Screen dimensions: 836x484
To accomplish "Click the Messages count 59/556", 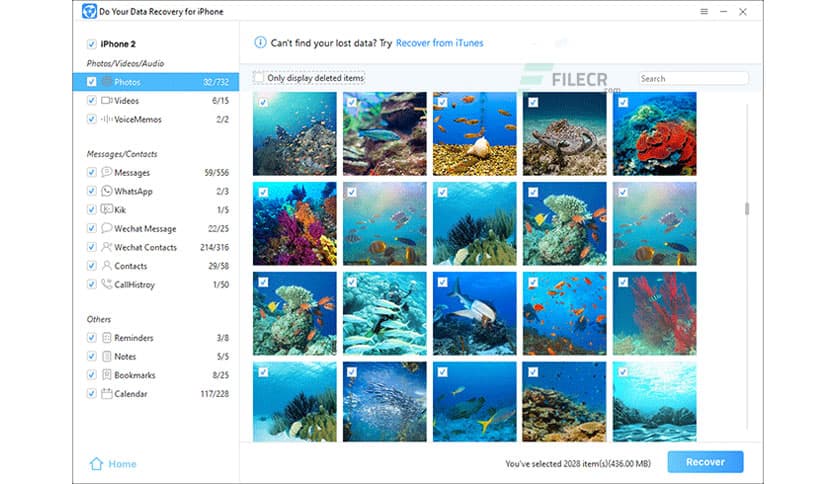I will (216, 172).
